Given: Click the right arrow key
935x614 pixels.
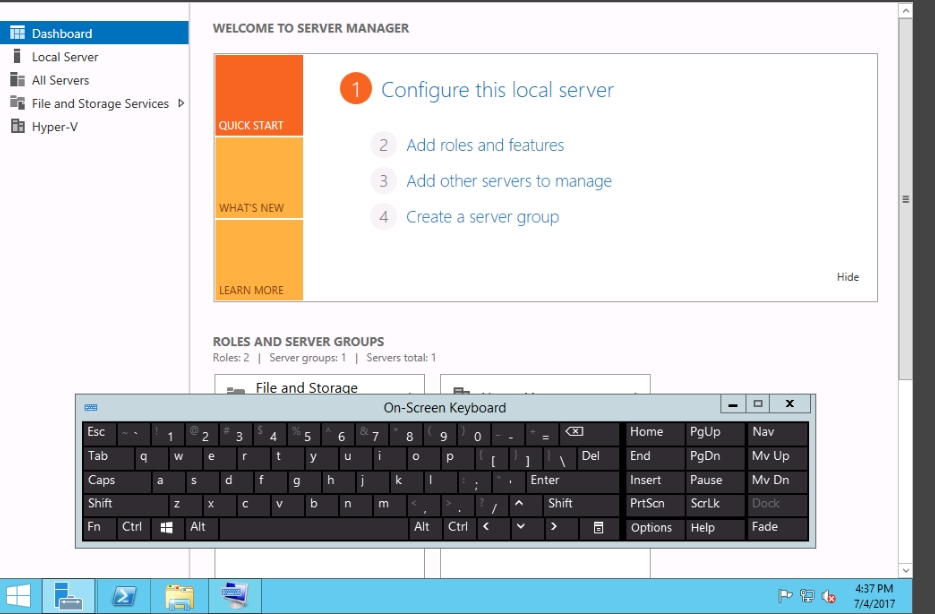Looking at the screenshot, I should coord(562,528).
